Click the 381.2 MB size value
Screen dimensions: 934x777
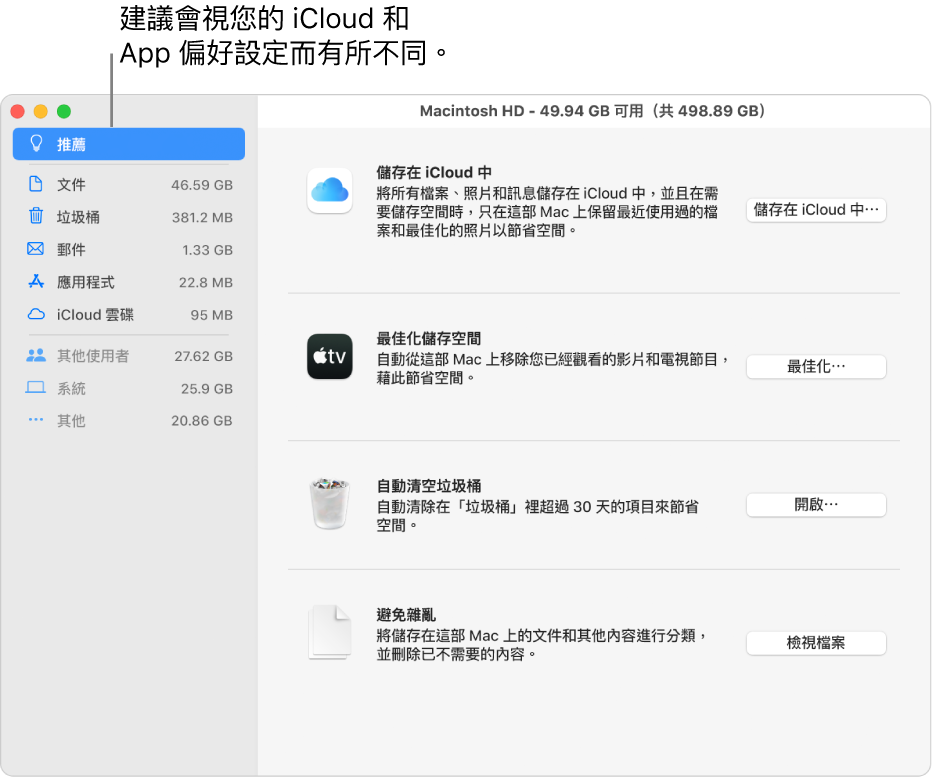coord(203,217)
